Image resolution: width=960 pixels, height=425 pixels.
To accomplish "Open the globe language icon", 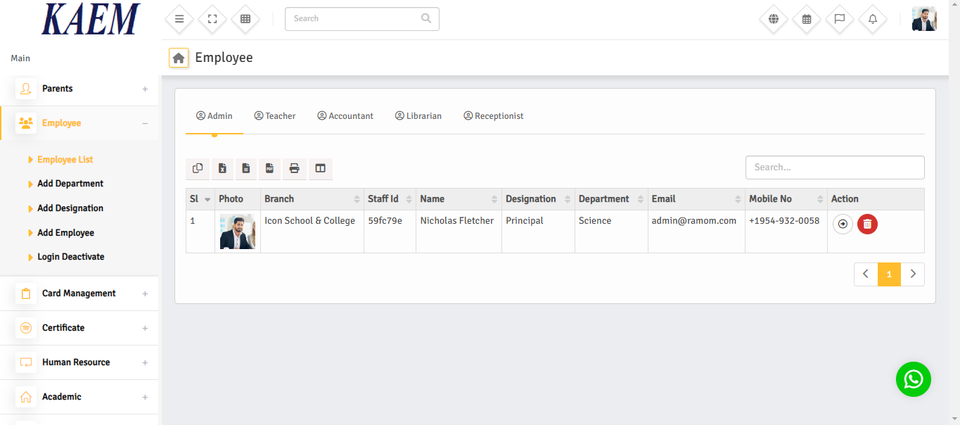I will coord(773,19).
